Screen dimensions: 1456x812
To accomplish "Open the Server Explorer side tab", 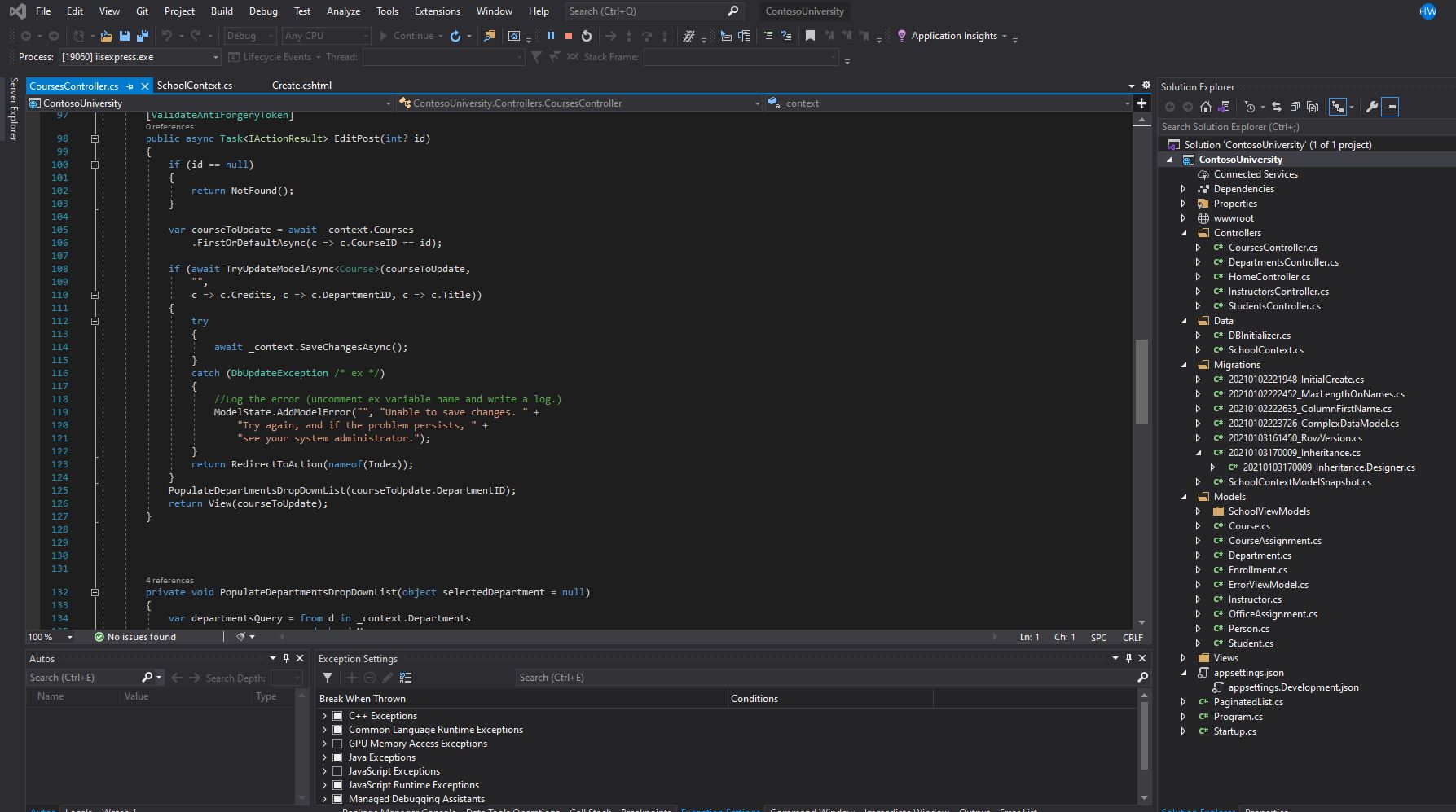I will click(x=13, y=109).
